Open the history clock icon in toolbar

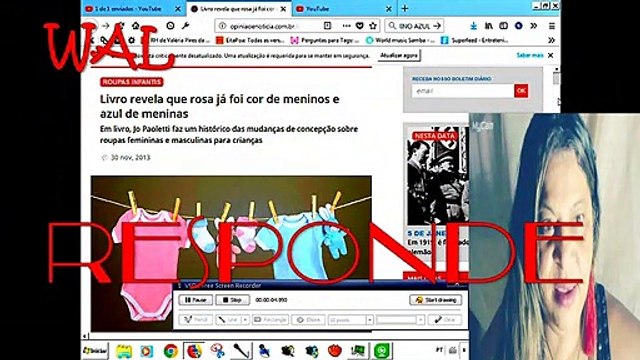pos(170,26)
